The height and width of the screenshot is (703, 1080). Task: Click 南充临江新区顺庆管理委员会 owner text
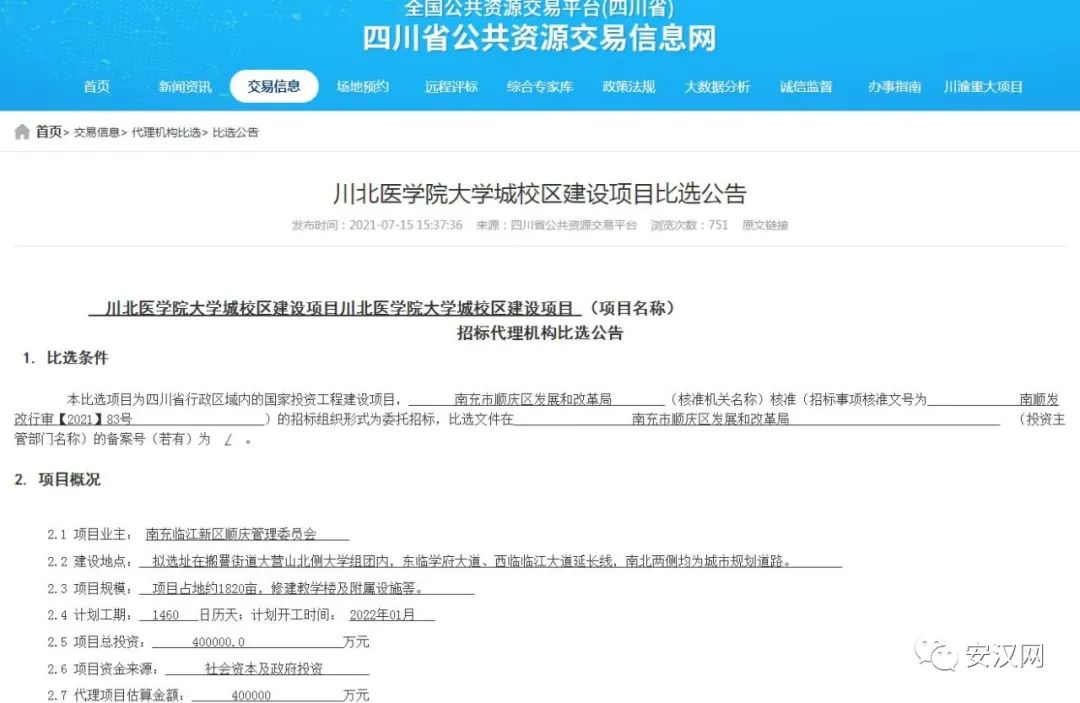[x=231, y=534]
